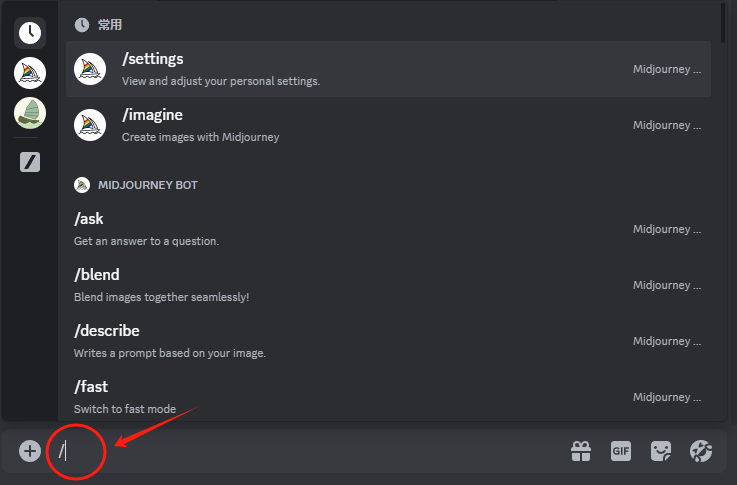
Task: Select the /fast command
Action: [x=388, y=397]
